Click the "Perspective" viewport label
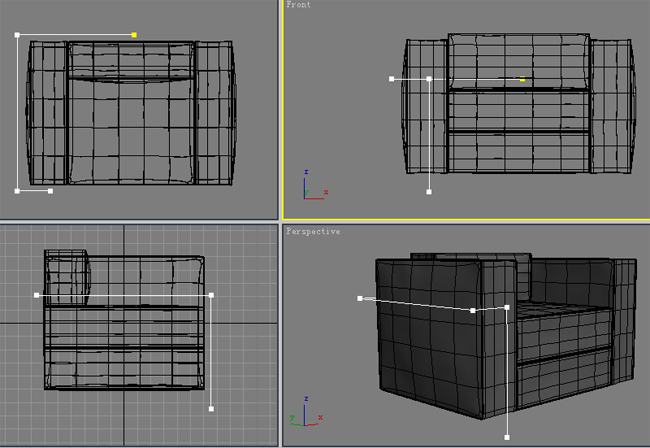The image size is (650, 448). point(313,231)
